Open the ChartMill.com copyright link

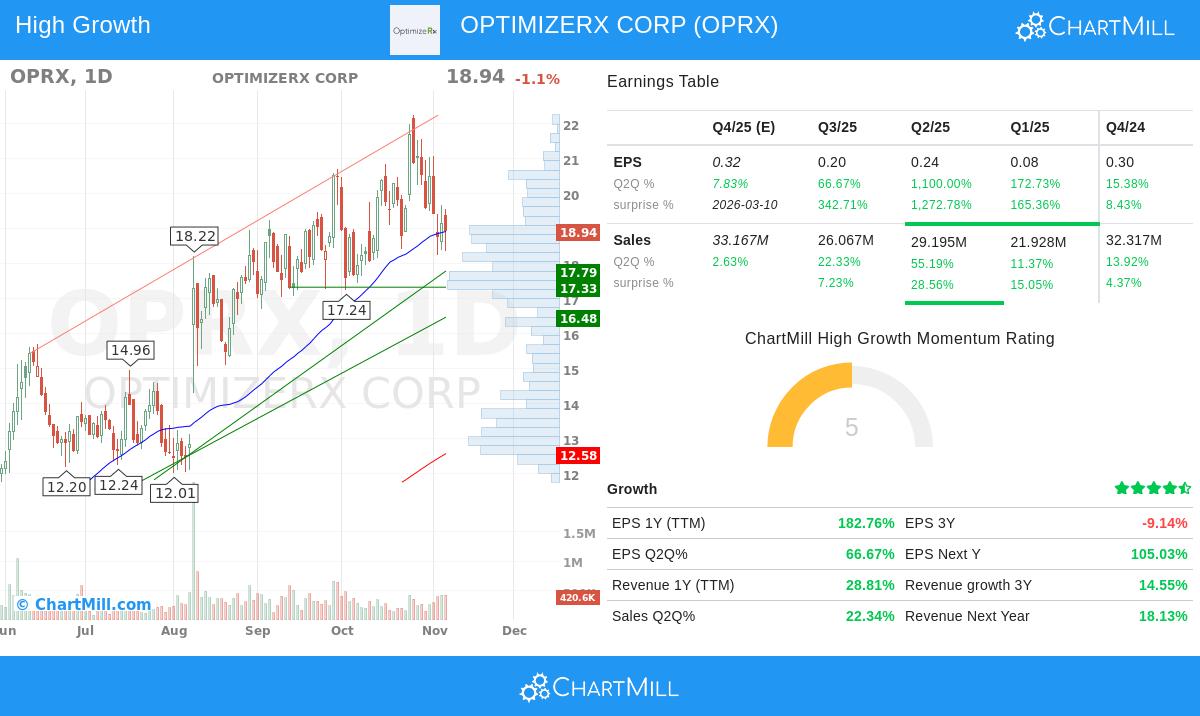(x=82, y=604)
